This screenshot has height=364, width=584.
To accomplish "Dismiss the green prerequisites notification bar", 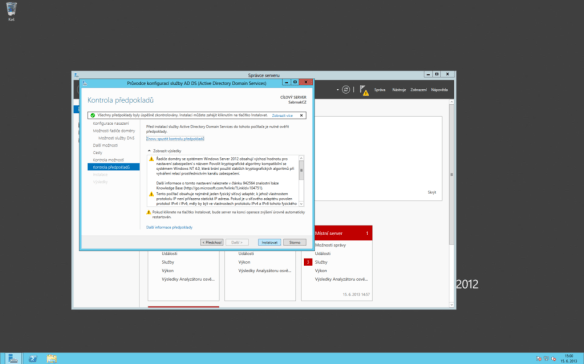I will (301, 115).
